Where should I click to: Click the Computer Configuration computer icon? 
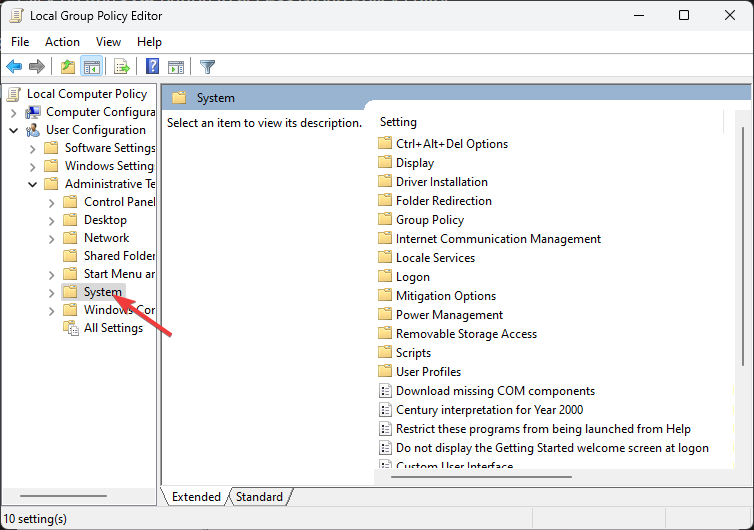pos(33,112)
